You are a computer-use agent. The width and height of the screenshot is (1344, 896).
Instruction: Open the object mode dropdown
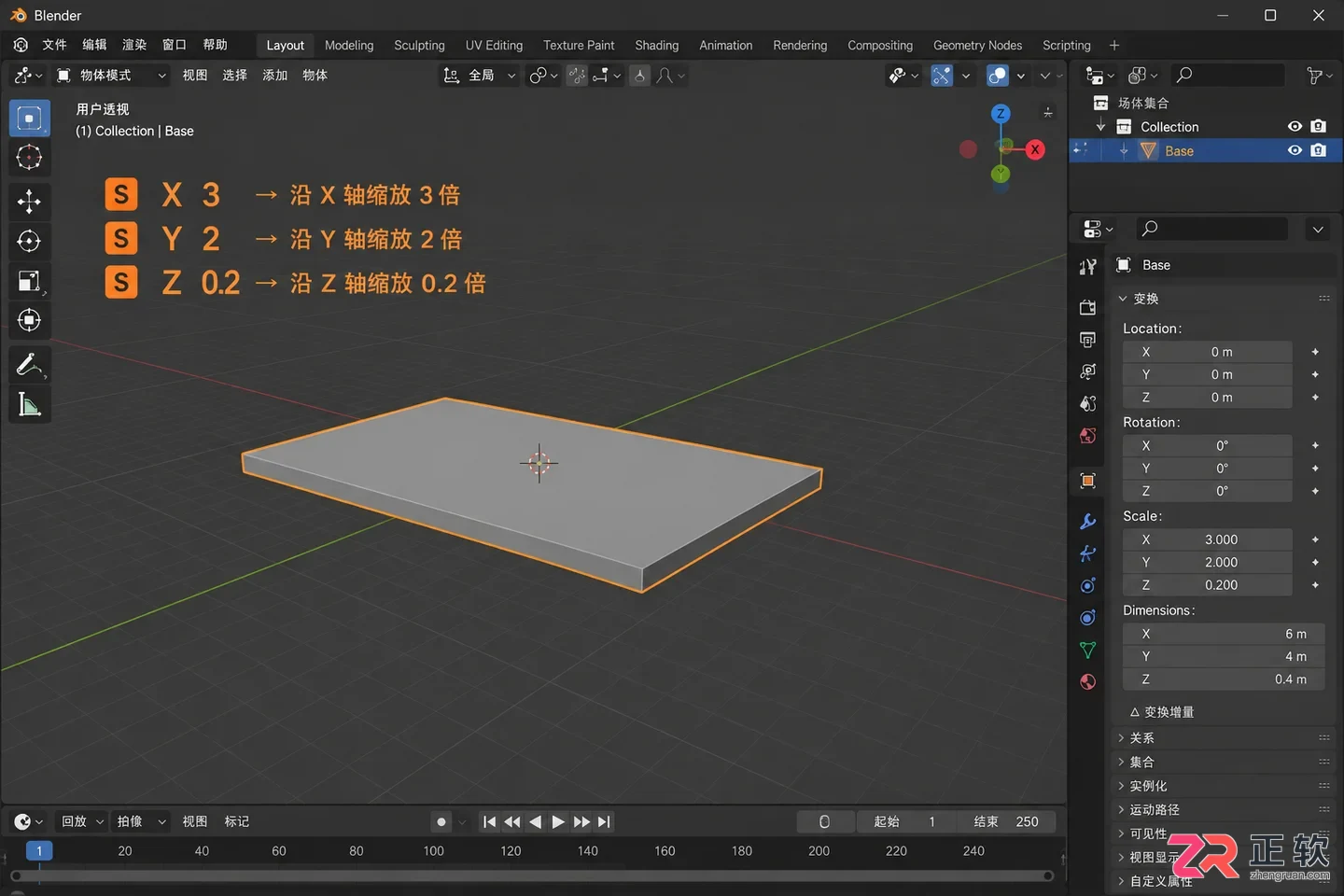pos(112,76)
